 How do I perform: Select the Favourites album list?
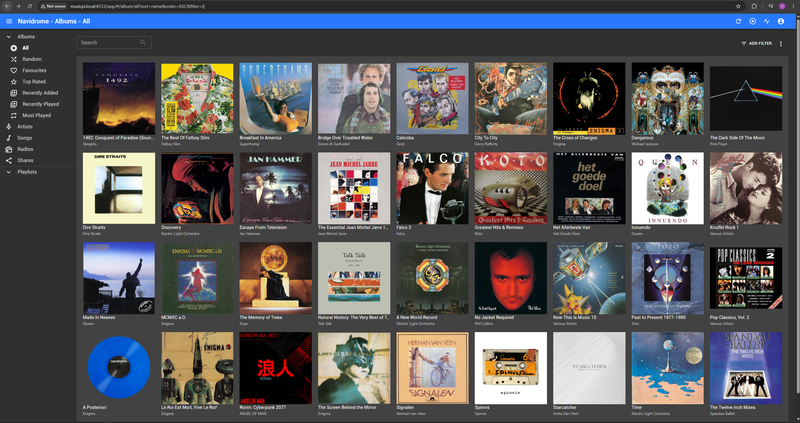tap(34, 70)
